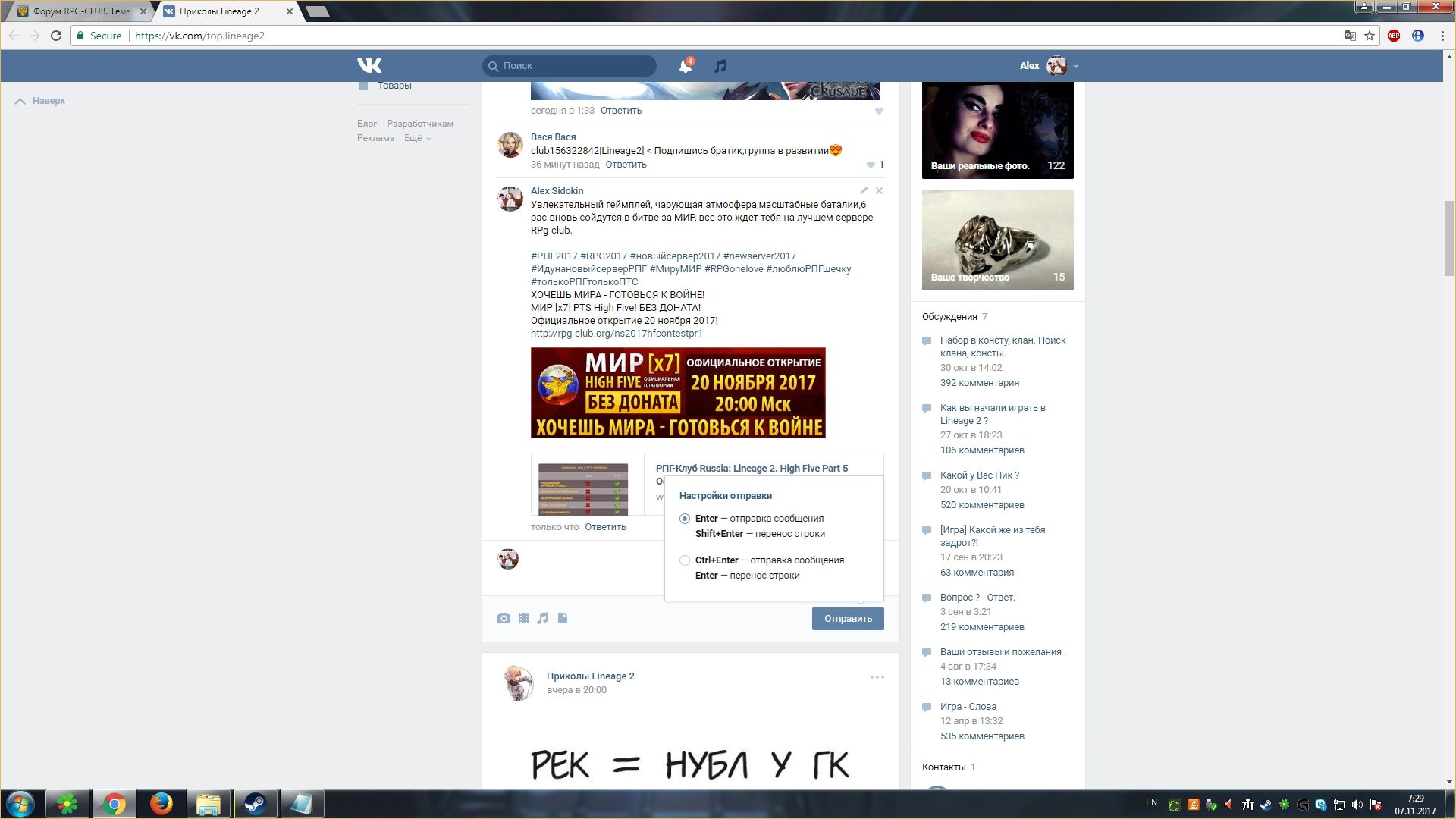Edit Alex Sidokin's comment with pencil icon
The image size is (1456, 819).
coord(864,191)
